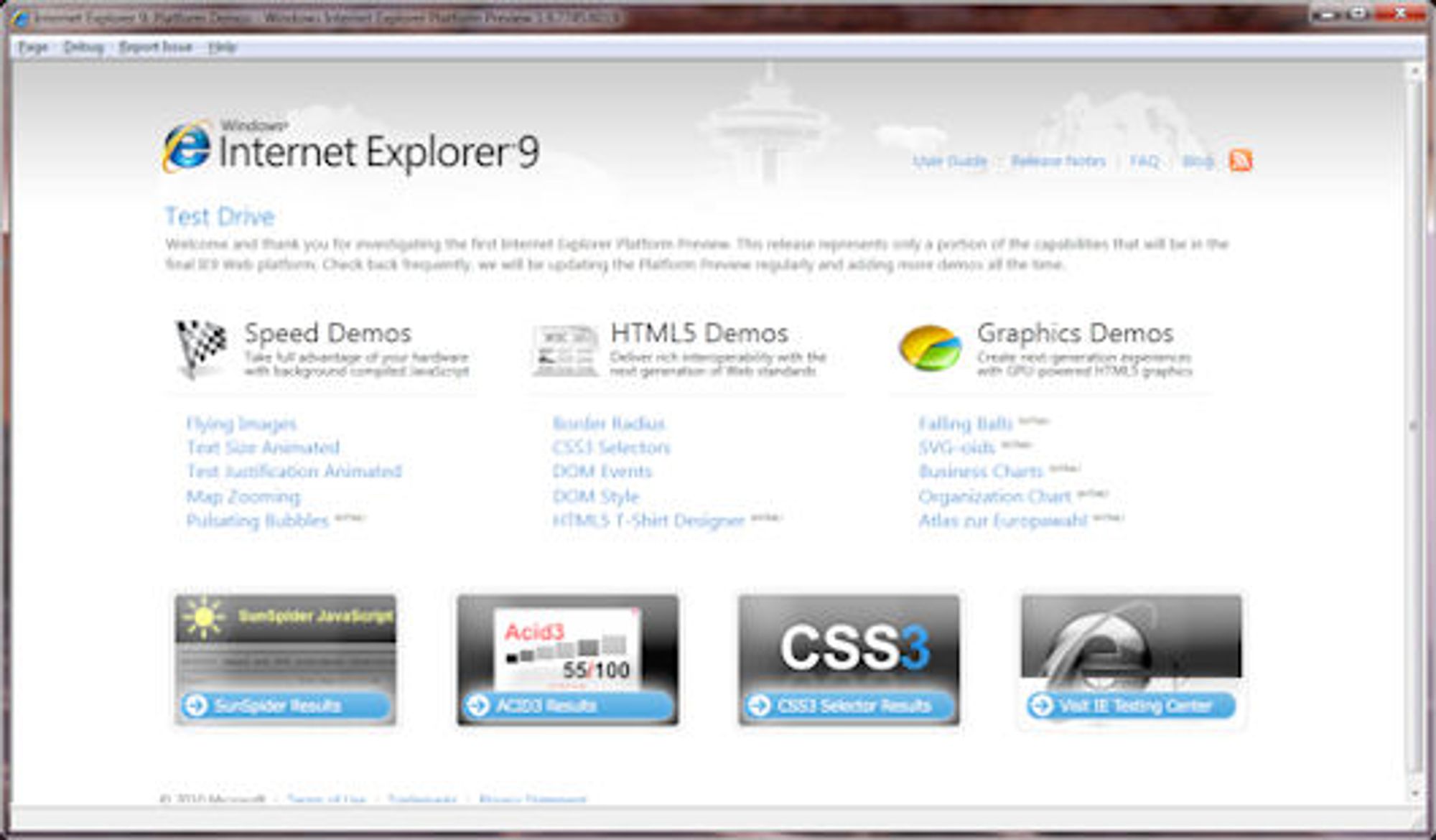Open the Falling Balls demo
Image resolution: width=1436 pixels, height=840 pixels.
point(966,424)
